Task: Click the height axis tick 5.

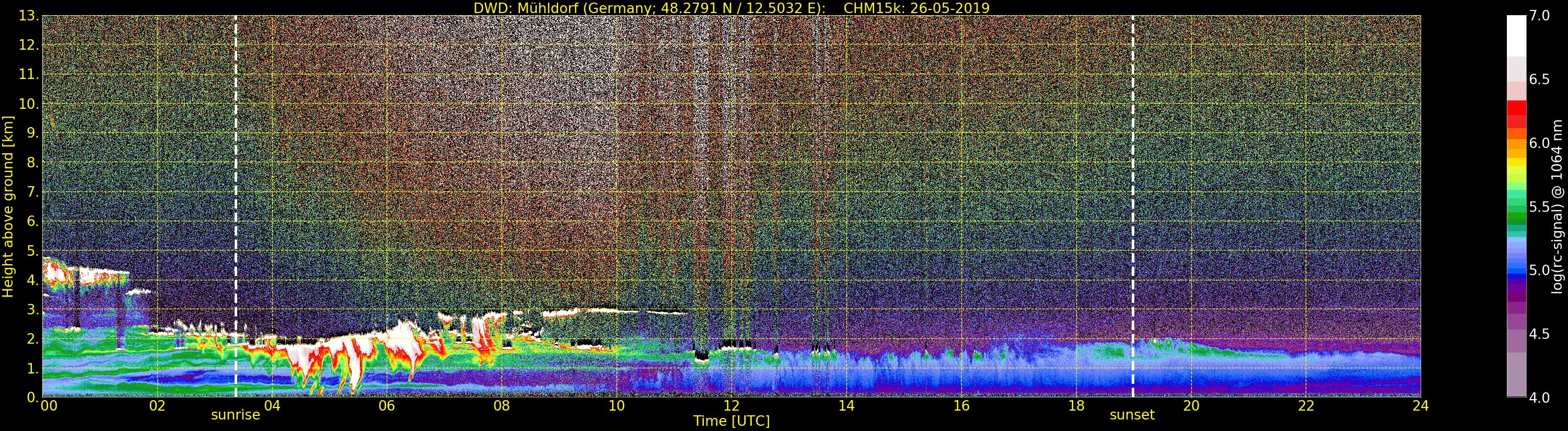Action: [x=32, y=251]
